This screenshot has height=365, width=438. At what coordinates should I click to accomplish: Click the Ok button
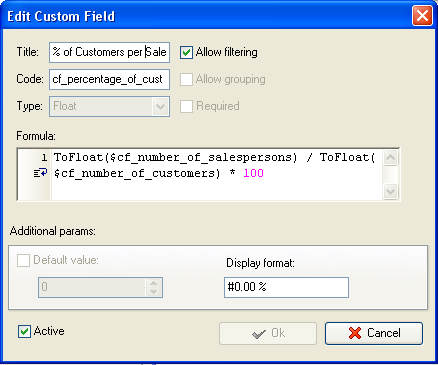[268, 333]
